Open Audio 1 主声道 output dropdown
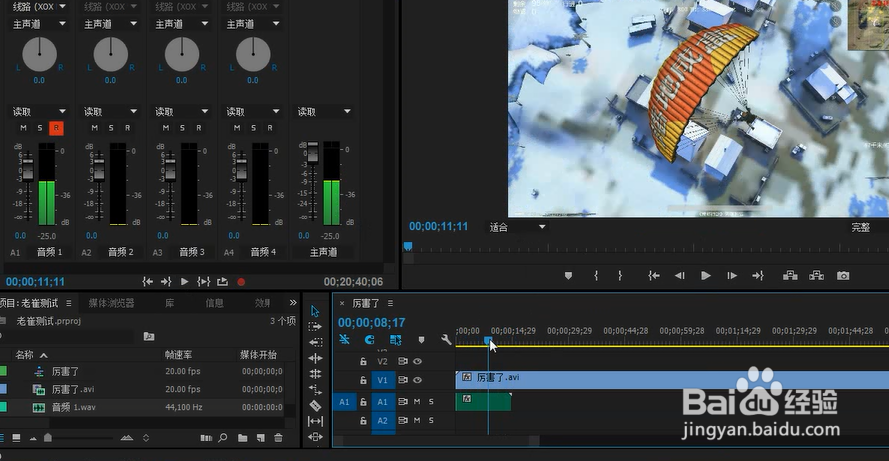Image resolution: width=889 pixels, height=461 pixels. point(39,24)
